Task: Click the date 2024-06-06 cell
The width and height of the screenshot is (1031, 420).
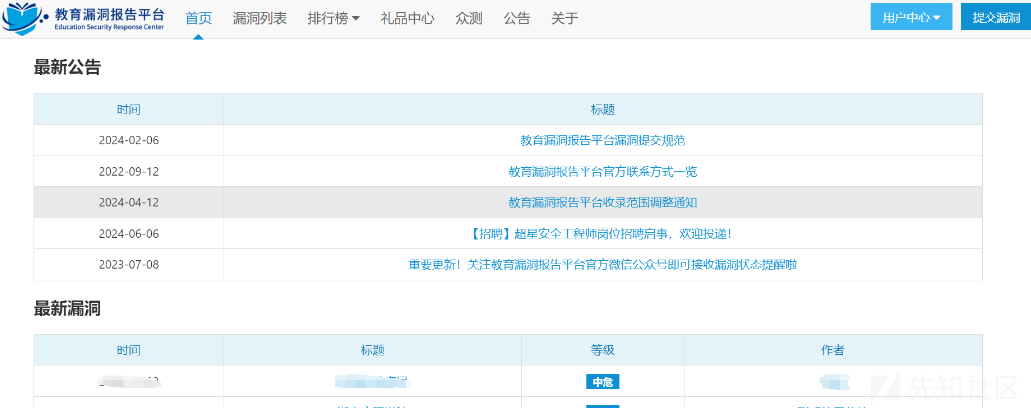Action: pos(129,233)
